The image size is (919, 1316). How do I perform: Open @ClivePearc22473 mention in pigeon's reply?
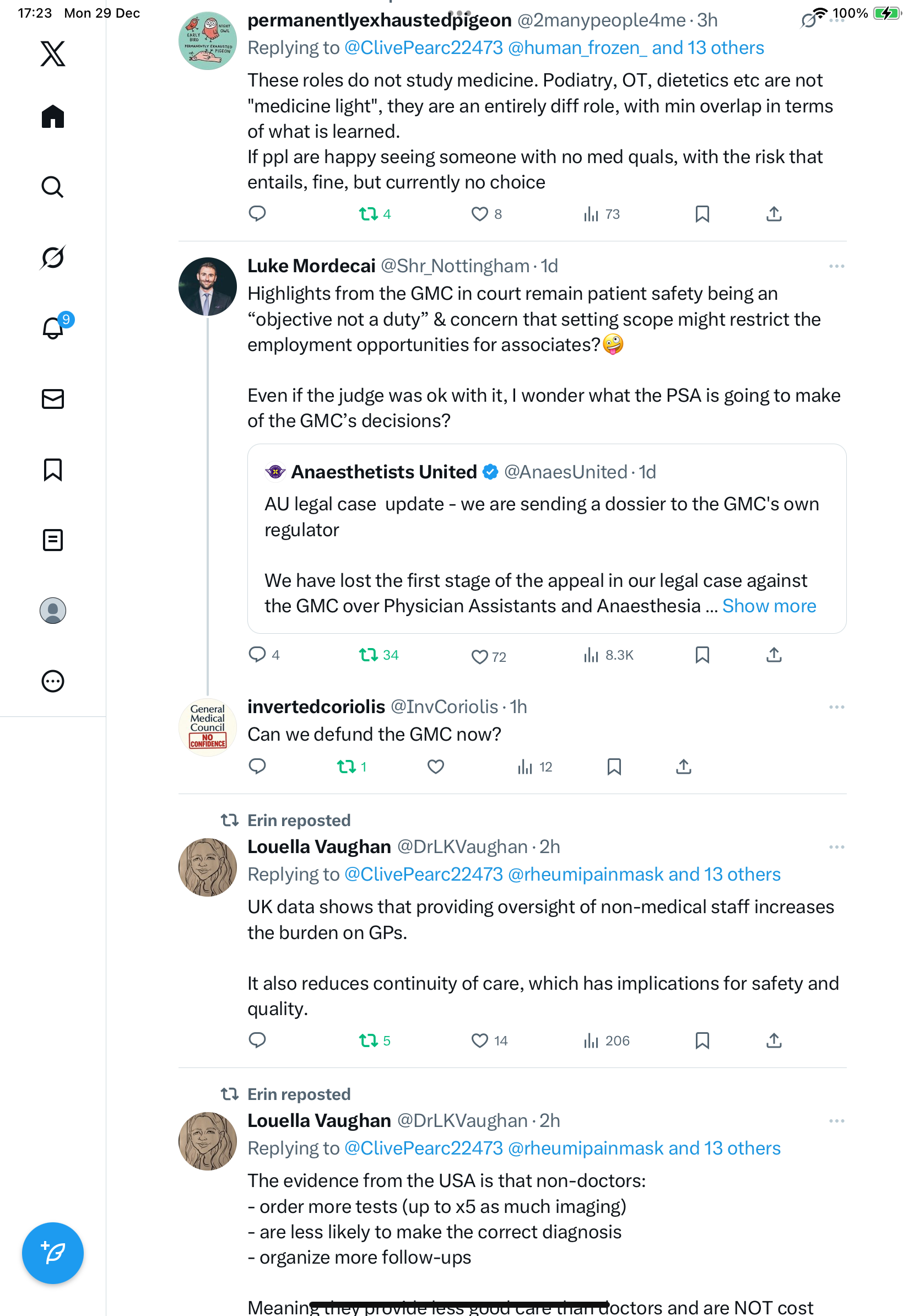423,47
